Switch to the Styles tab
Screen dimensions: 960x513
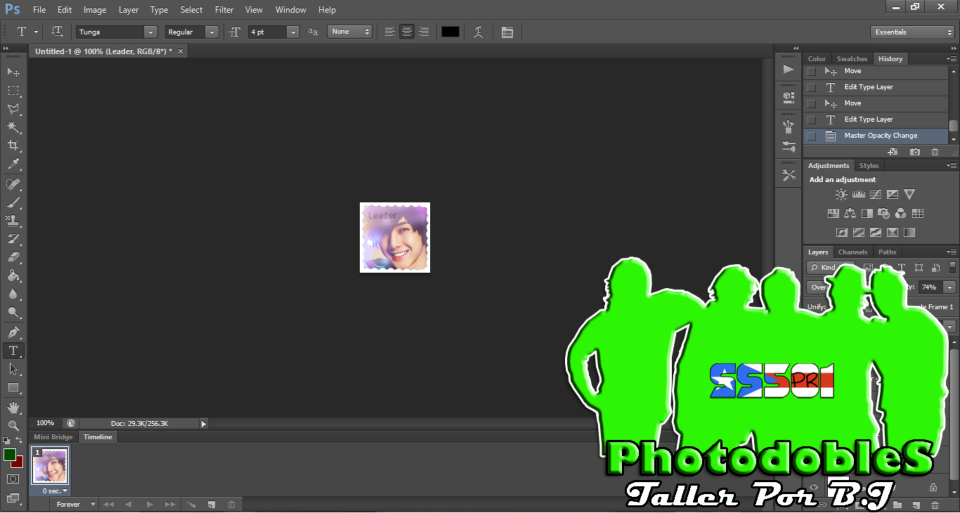(869, 166)
